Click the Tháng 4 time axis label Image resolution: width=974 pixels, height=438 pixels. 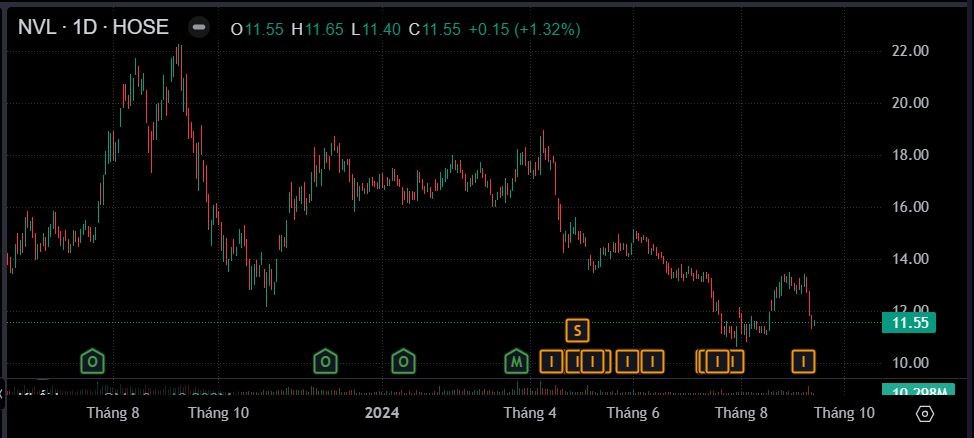point(529,412)
